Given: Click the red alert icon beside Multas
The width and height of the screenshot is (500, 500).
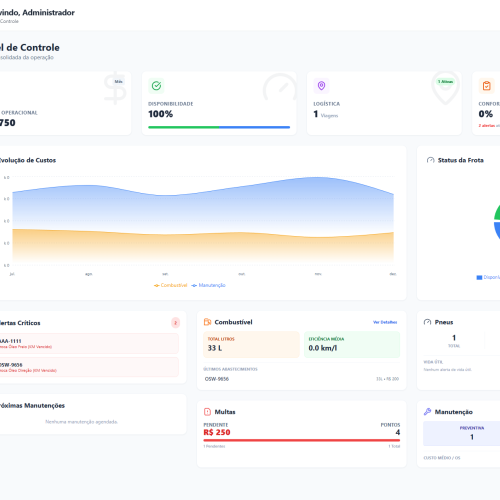Looking at the screenshot, I should pyautogui.click(x=207, y=412).
